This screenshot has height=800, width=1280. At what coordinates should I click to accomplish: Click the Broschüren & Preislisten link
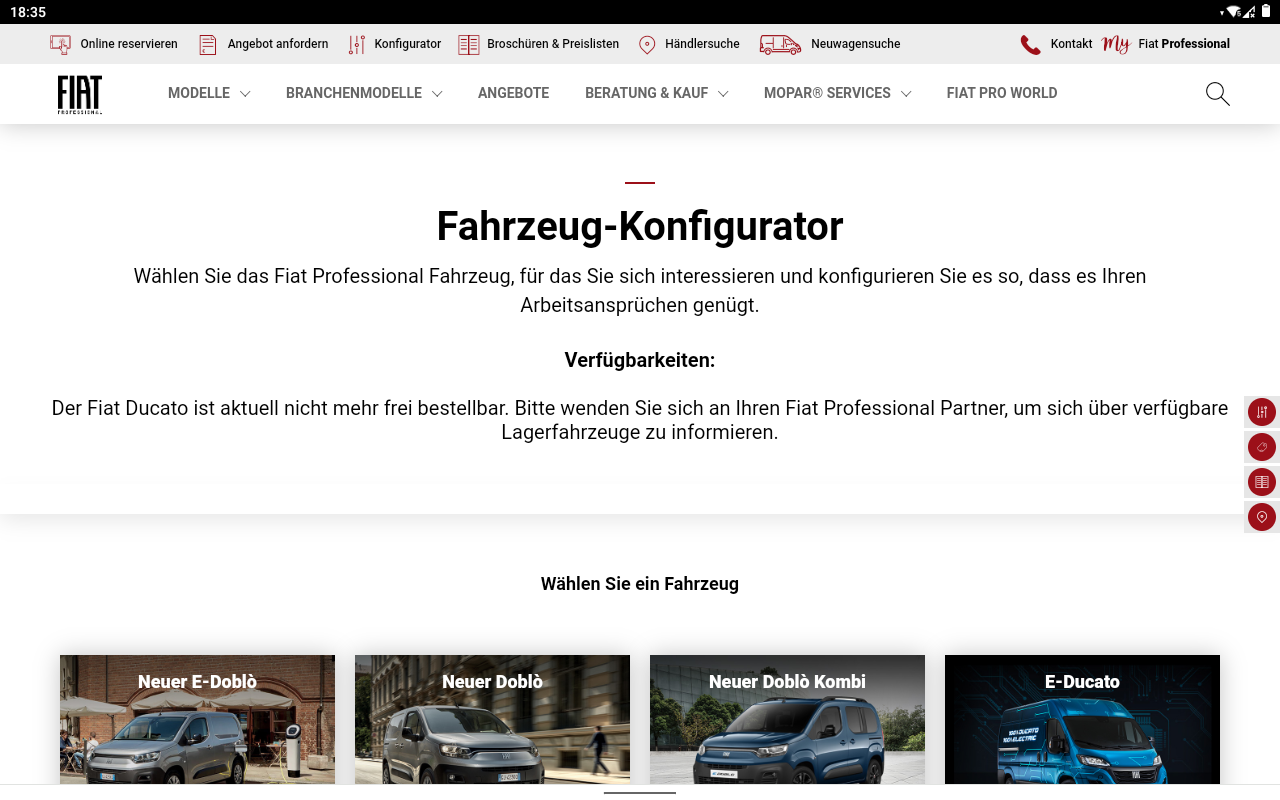[x=553, y=44]
